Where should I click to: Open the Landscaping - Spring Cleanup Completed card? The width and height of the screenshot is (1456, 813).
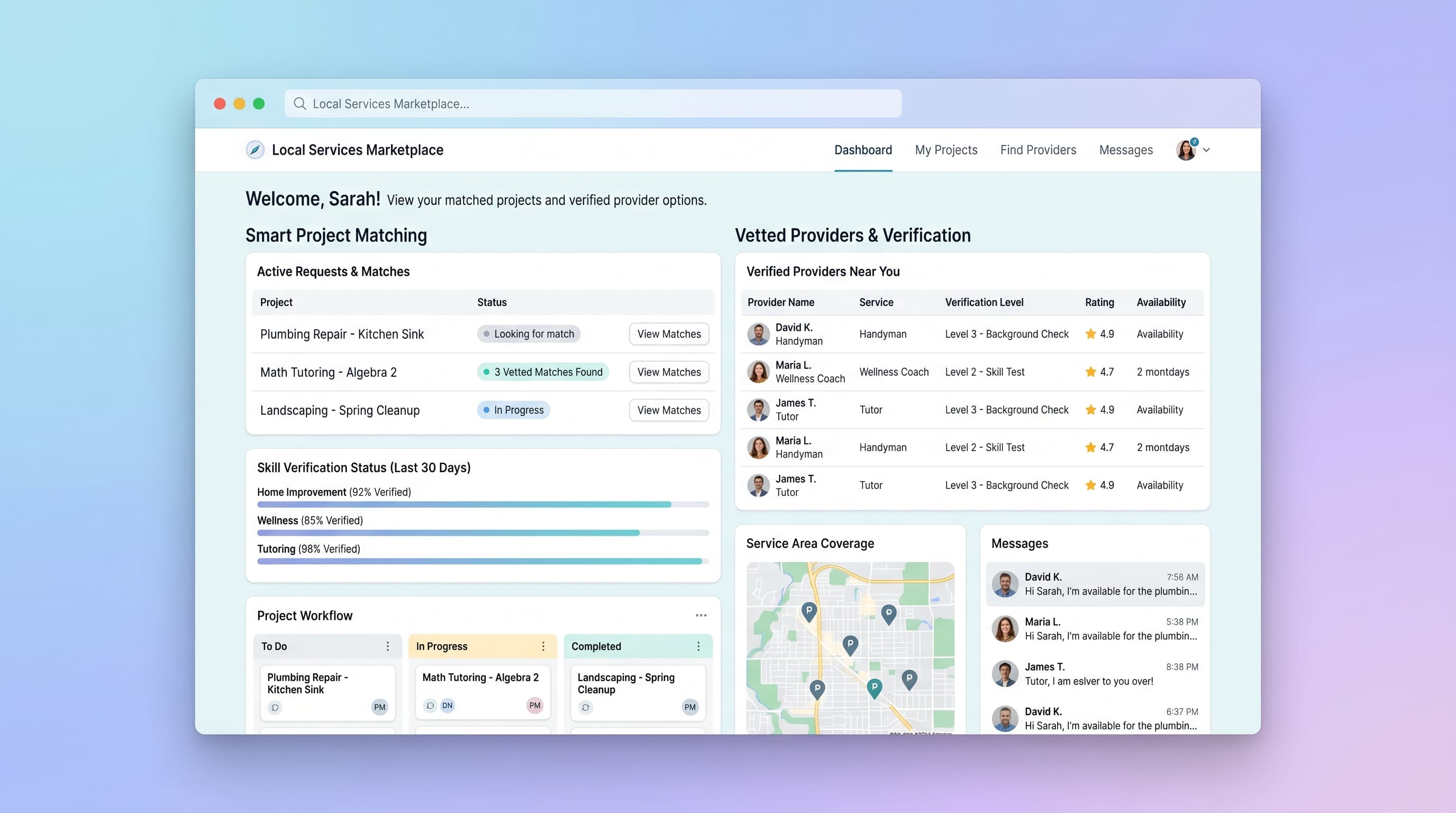pyautogui.click(x=638, y=692)
